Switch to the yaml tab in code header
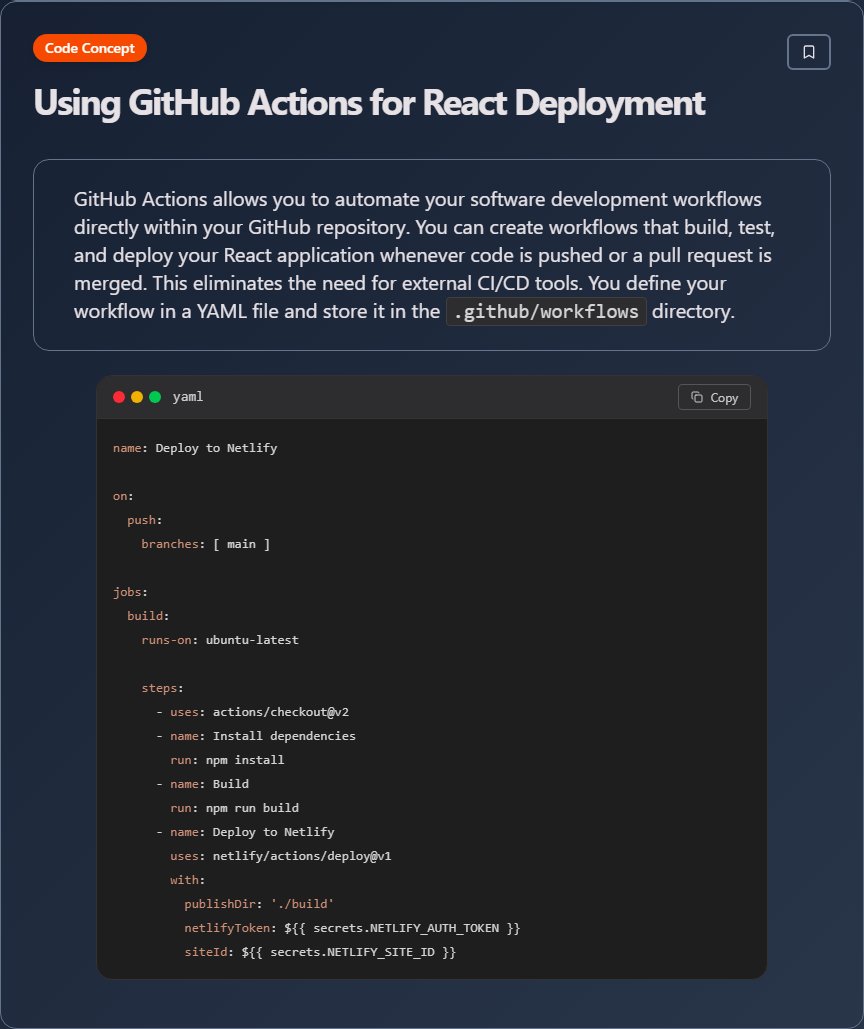This screenshot has height=1029, width=864. coord(187,396)
